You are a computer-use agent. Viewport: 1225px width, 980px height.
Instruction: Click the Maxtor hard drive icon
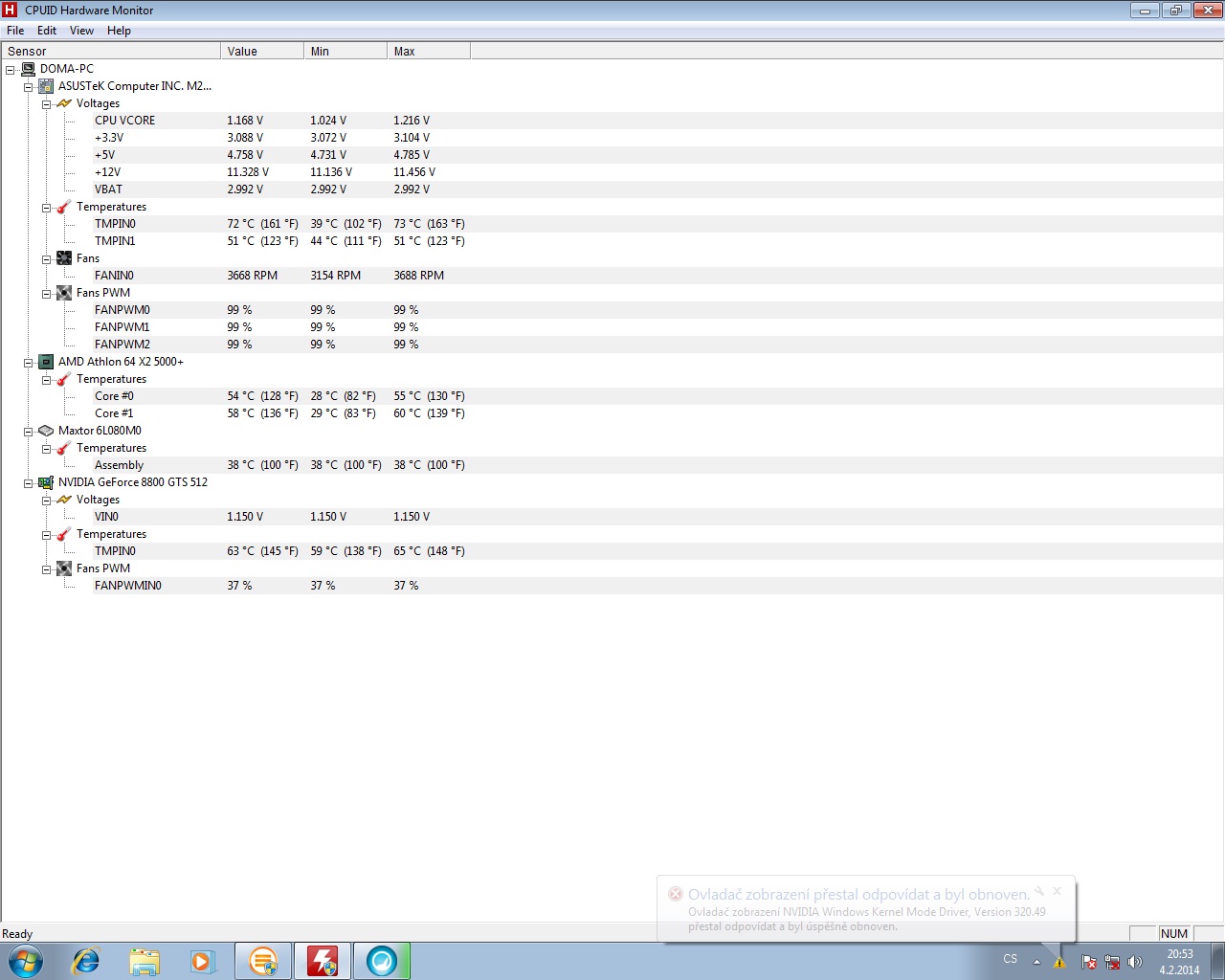click(x=46, y=431)
